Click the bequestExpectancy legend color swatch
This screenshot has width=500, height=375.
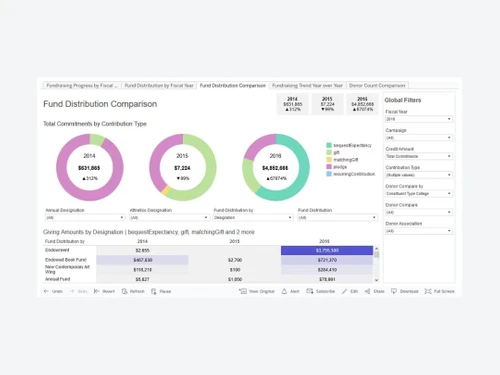(x=329, y=145)
